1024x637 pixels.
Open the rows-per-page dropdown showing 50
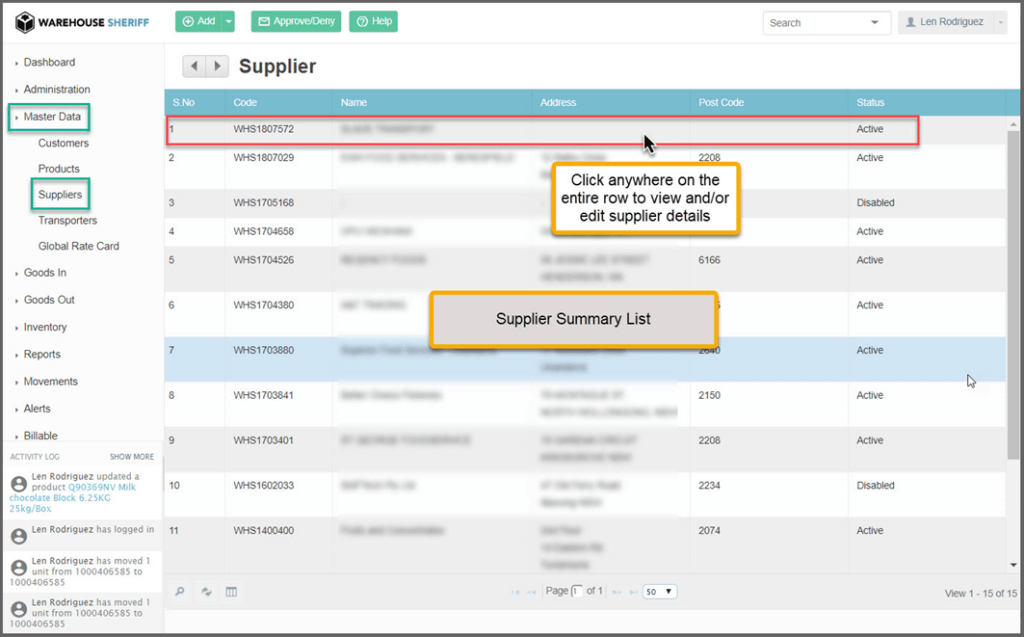(660, 592)
